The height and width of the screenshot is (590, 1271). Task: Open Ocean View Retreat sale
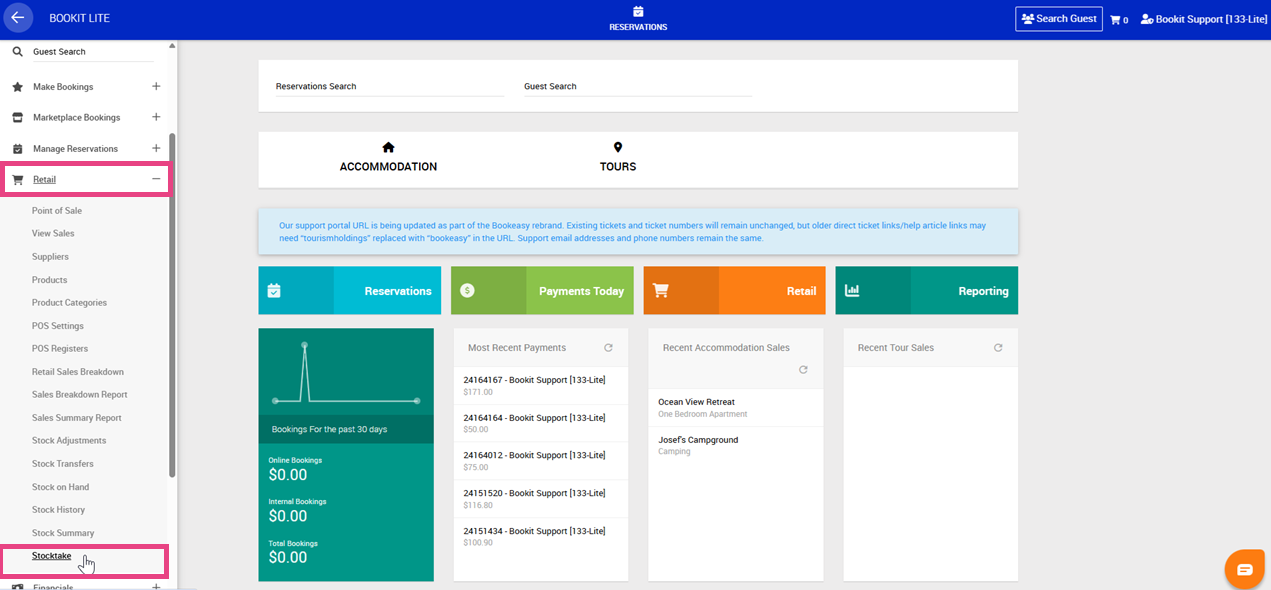pos(735,408)
